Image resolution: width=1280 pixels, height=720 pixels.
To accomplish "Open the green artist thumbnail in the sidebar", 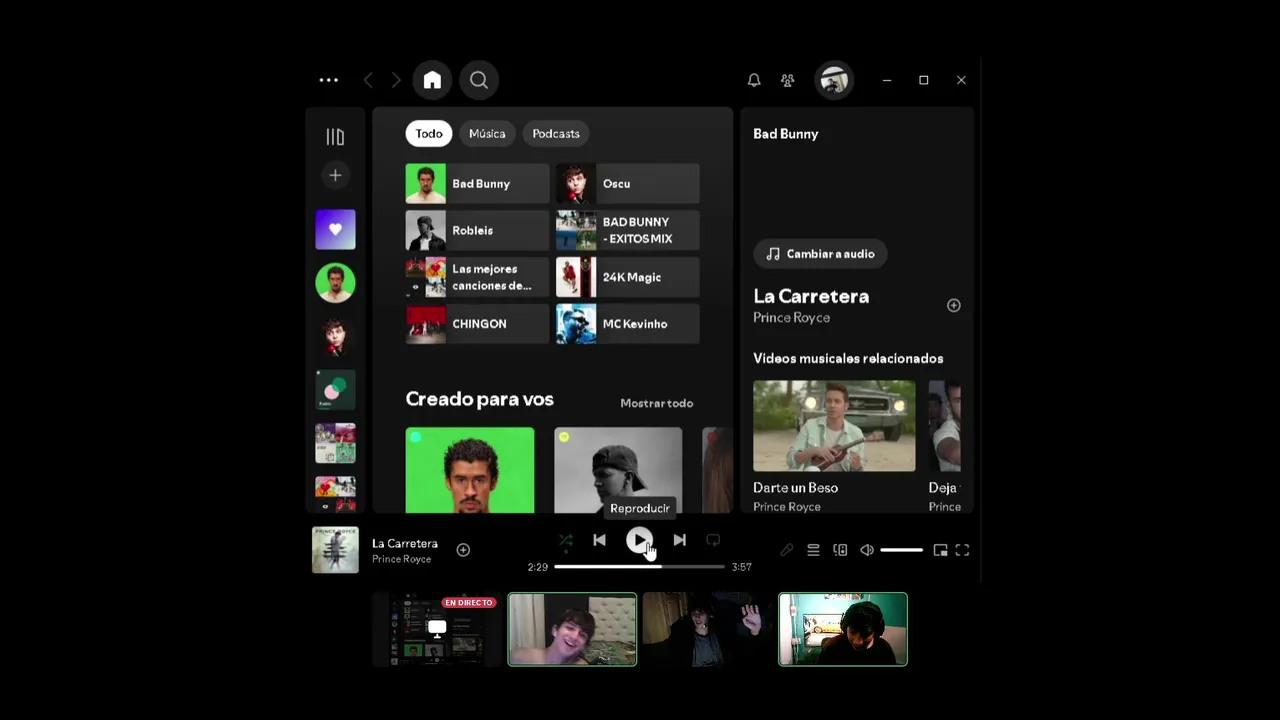I will [x=335, y=283].
